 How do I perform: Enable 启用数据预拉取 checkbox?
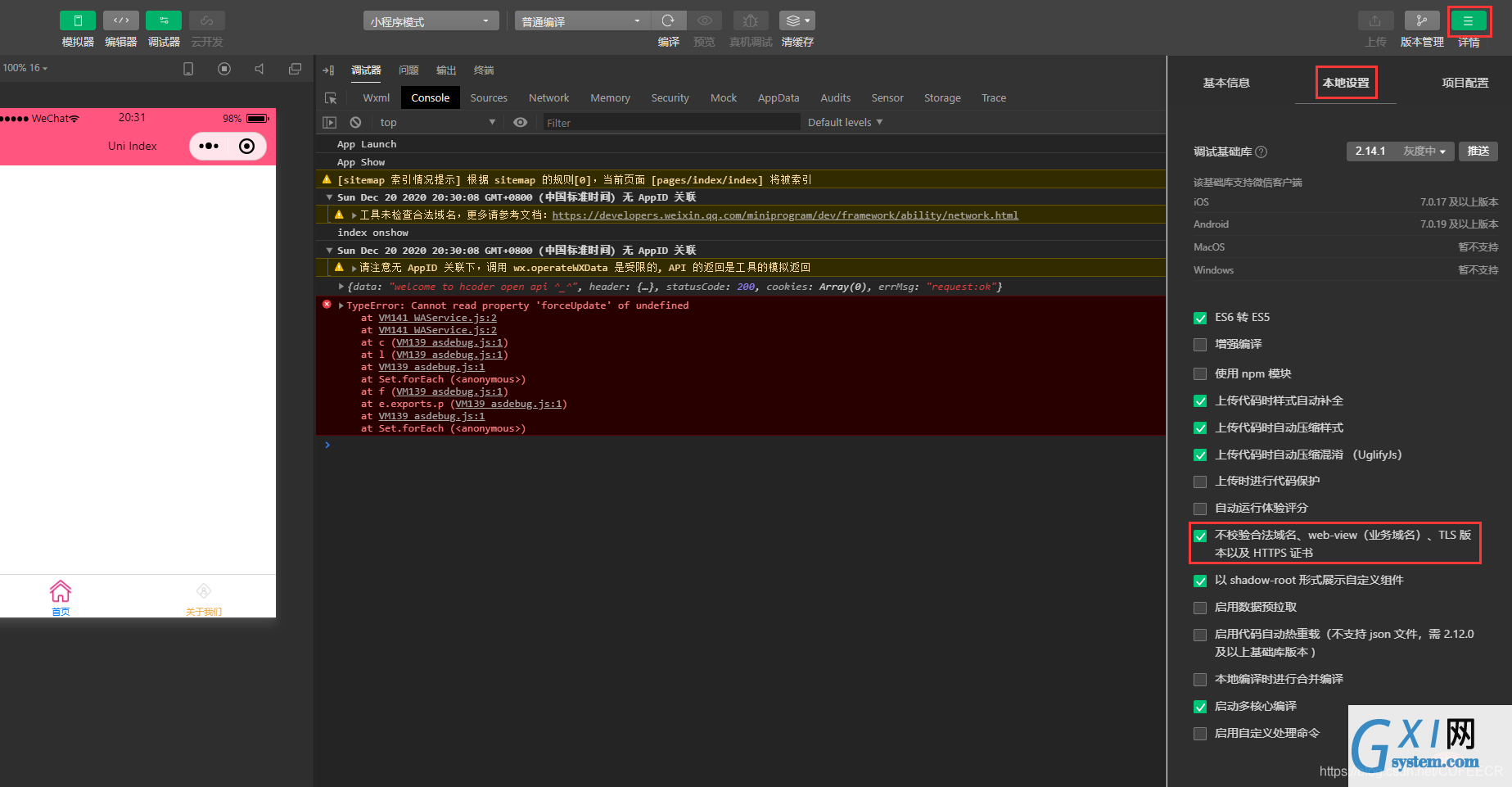click(x=1200, y=608)
